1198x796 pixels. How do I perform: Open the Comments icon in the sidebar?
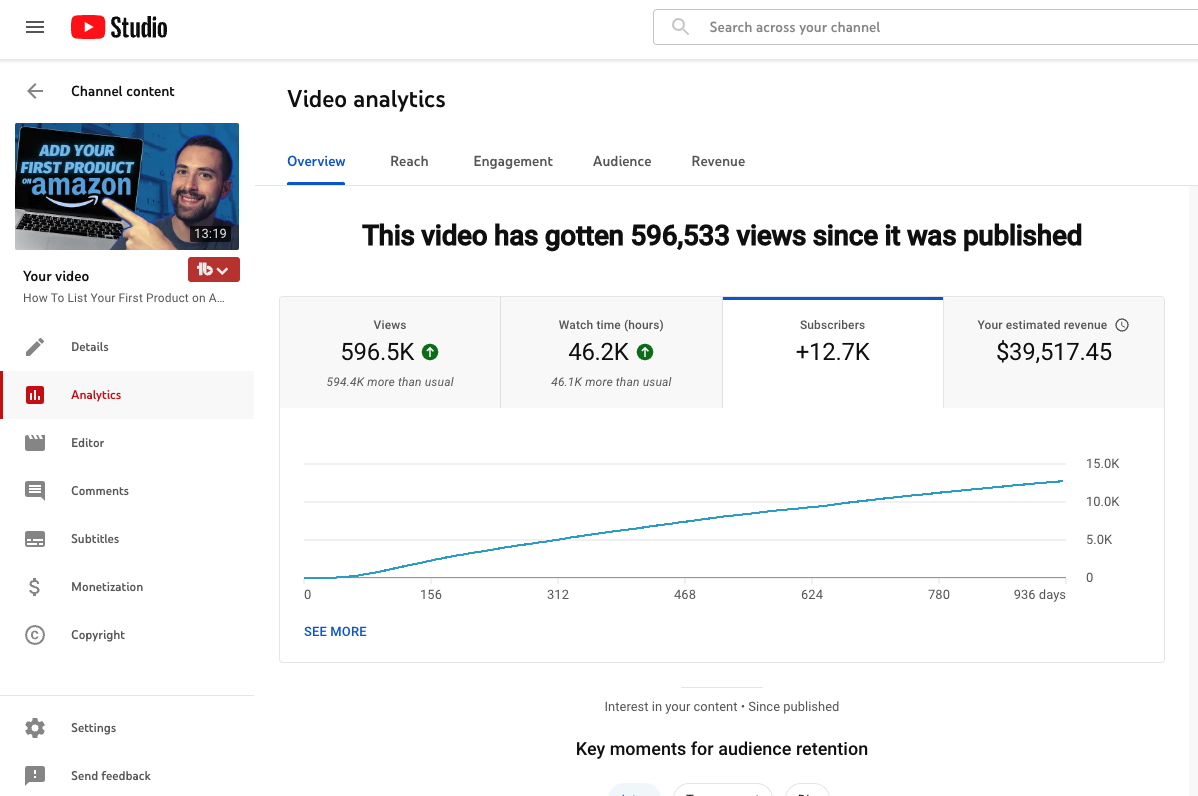(35, 490)
